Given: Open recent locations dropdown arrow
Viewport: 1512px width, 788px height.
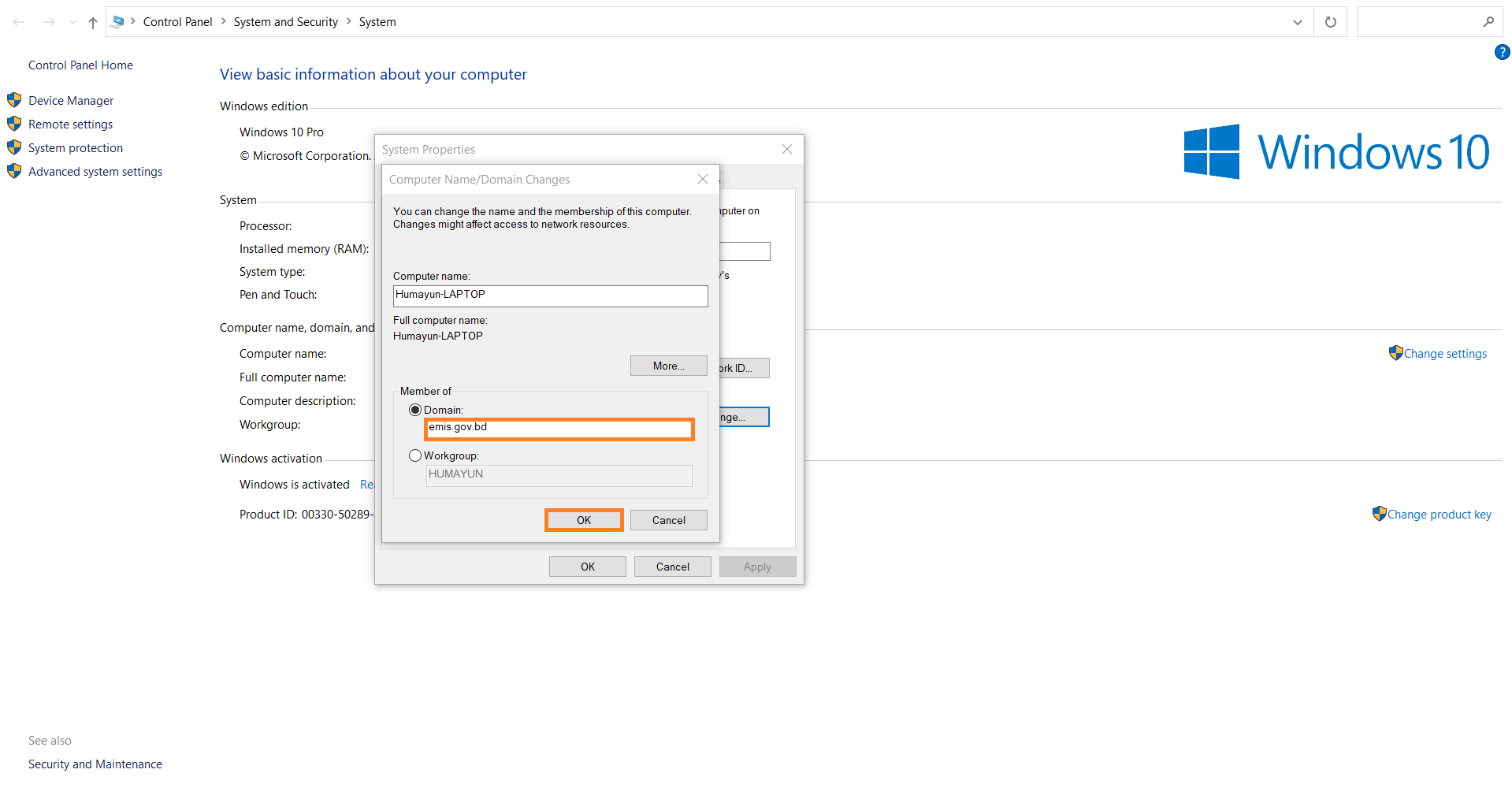Looking at the screenshot, I should click(72, 22).
